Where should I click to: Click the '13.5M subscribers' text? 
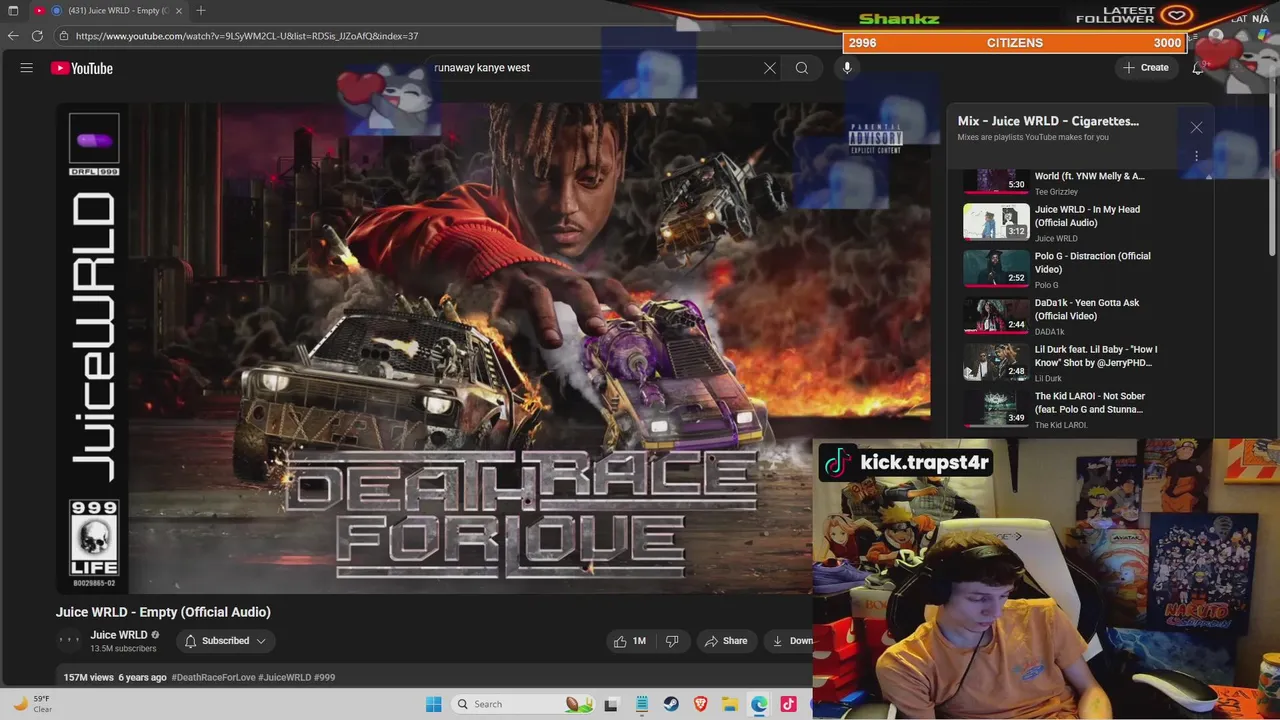click(x=123, y=649)
